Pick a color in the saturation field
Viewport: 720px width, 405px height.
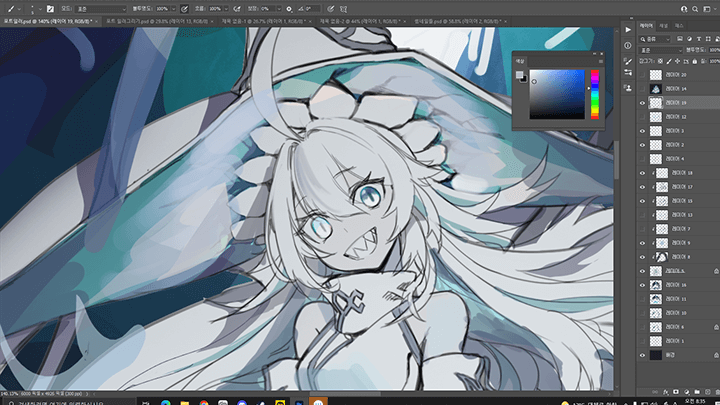pyautogui.click(x=557, y=95)
